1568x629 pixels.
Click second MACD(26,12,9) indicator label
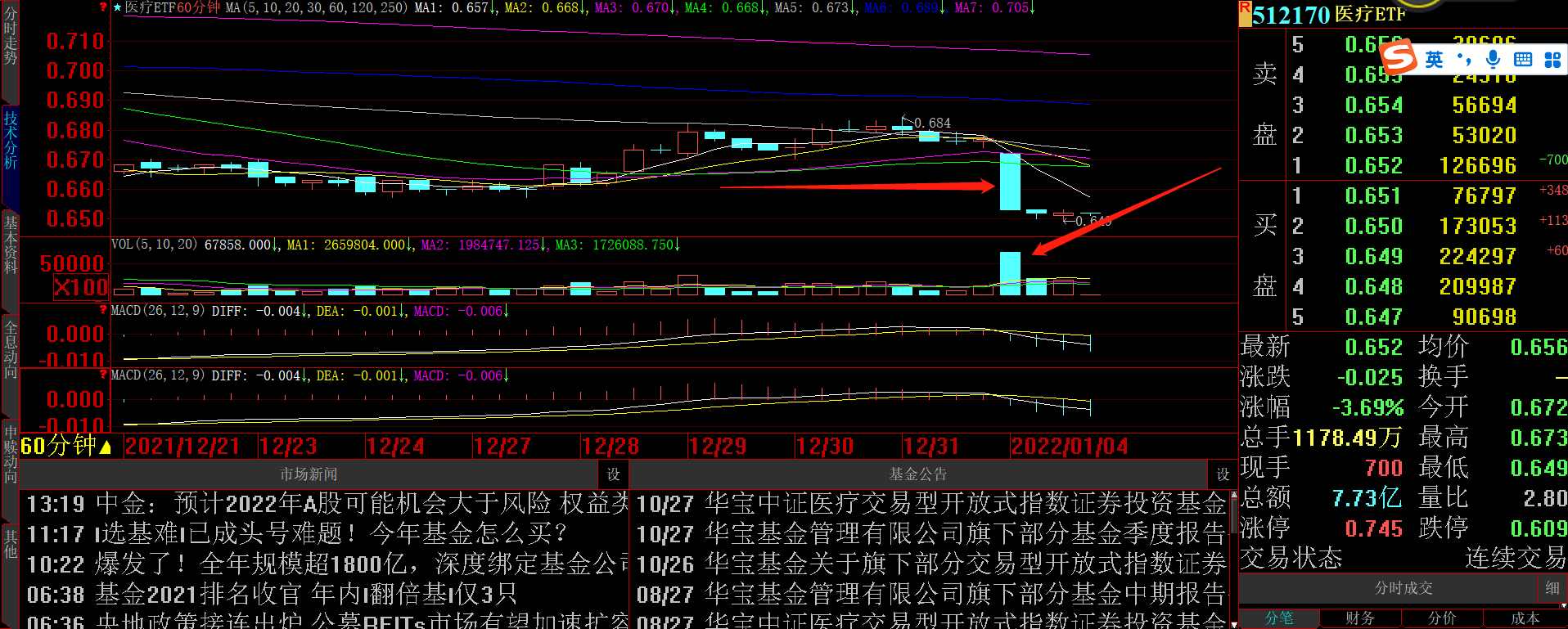[158, 375]
